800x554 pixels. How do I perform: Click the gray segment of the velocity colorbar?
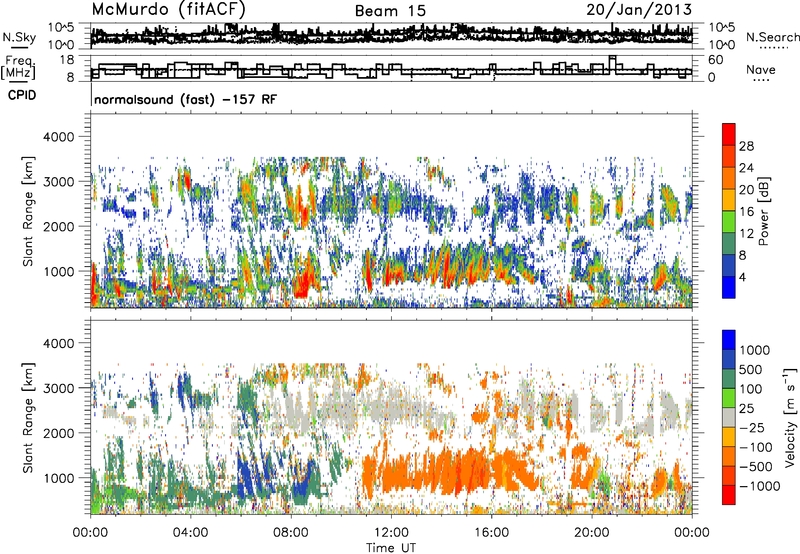point(729,418)
